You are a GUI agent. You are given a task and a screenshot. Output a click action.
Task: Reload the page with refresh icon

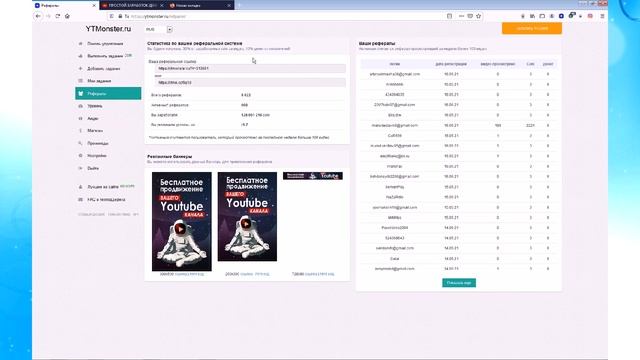tap(58, 16)
